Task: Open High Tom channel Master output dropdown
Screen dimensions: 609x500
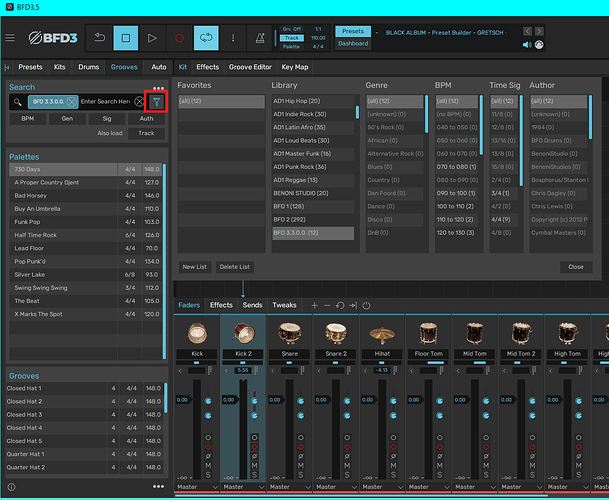Action: coord(567,487)
